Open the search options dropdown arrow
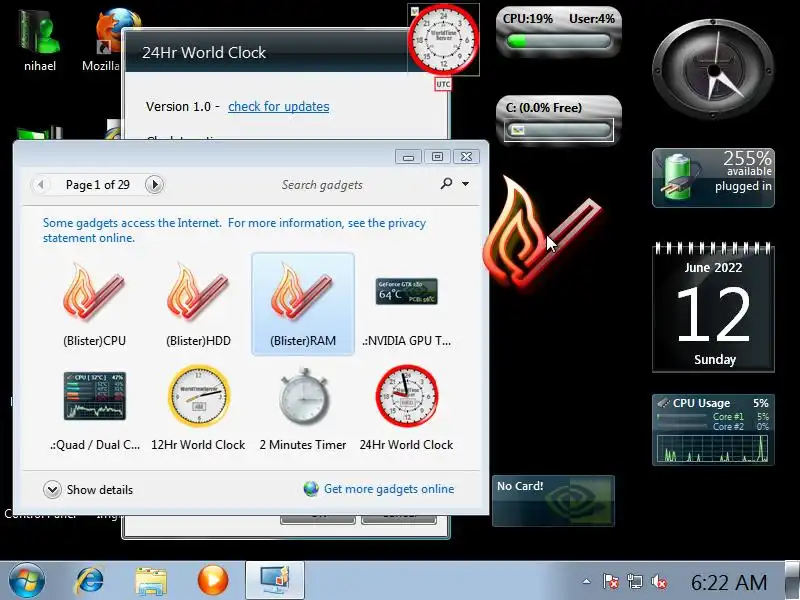800x600 pixels. coord(465,184)
